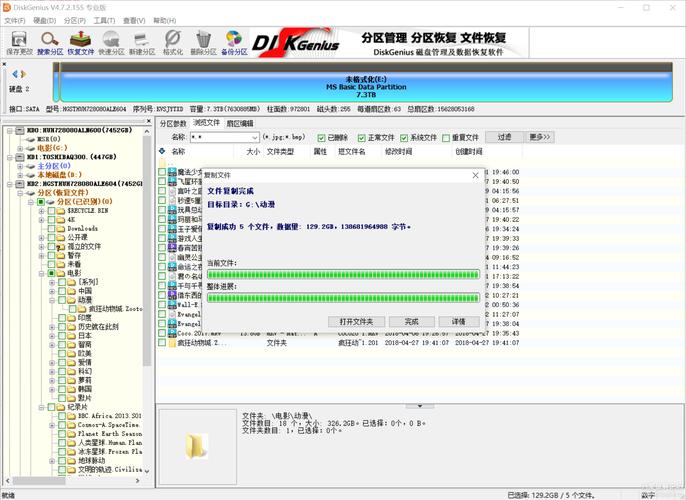
Task: Expand the 主分区(0) tree node
Action: point(20,166)
